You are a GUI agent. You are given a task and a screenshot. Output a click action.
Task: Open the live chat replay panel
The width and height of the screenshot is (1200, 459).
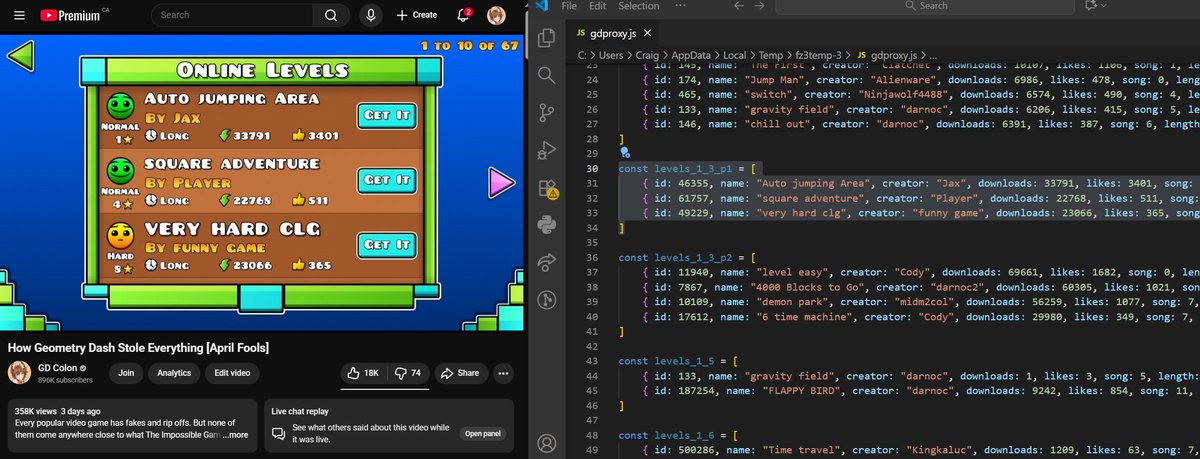[x=483, y=434]
